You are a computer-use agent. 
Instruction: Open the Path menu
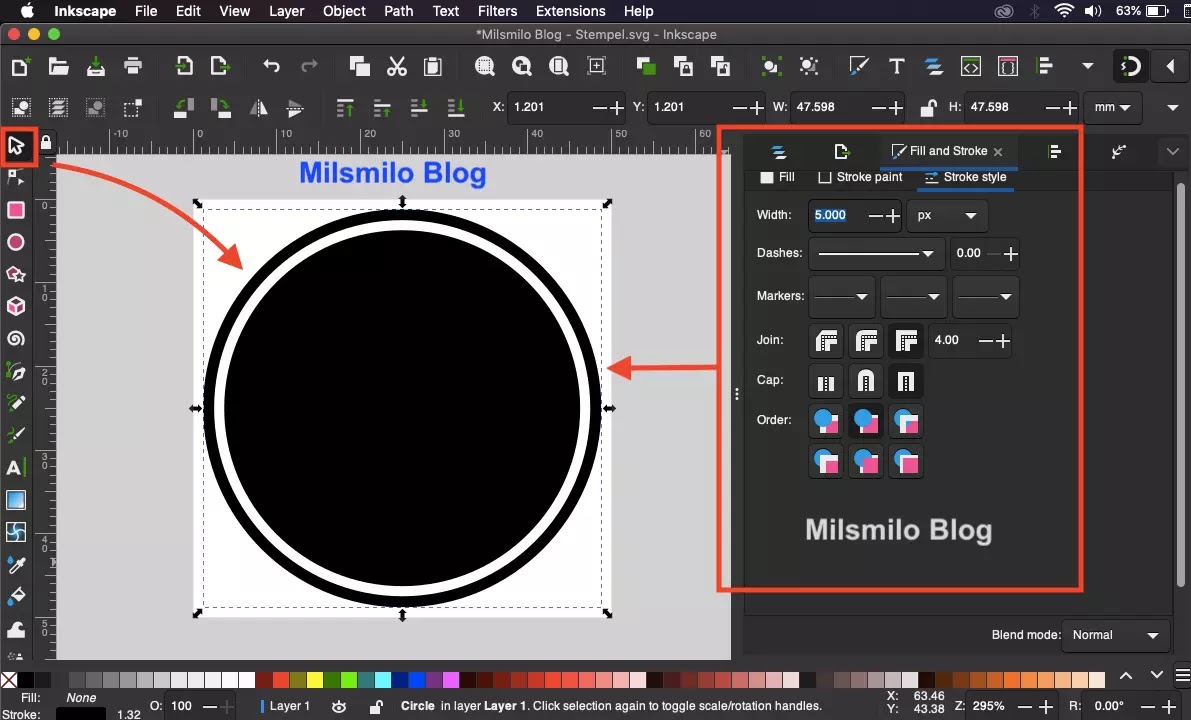398,11
